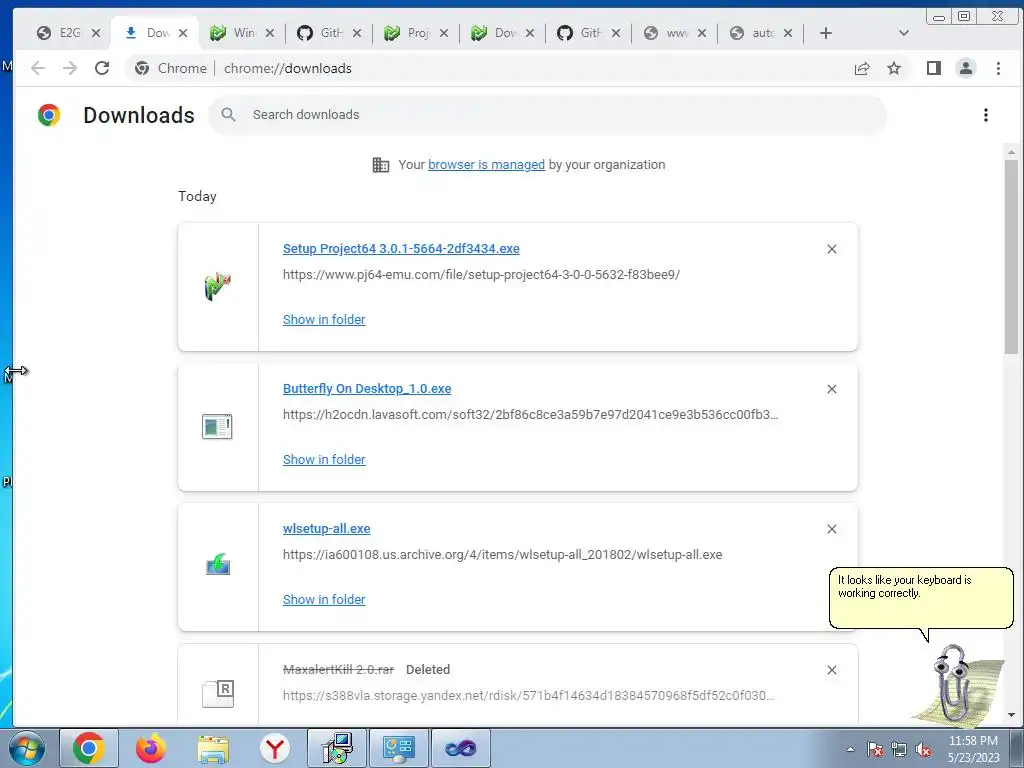
Task: Click the scrollbar up arrow
Action: pos(1011,152)
